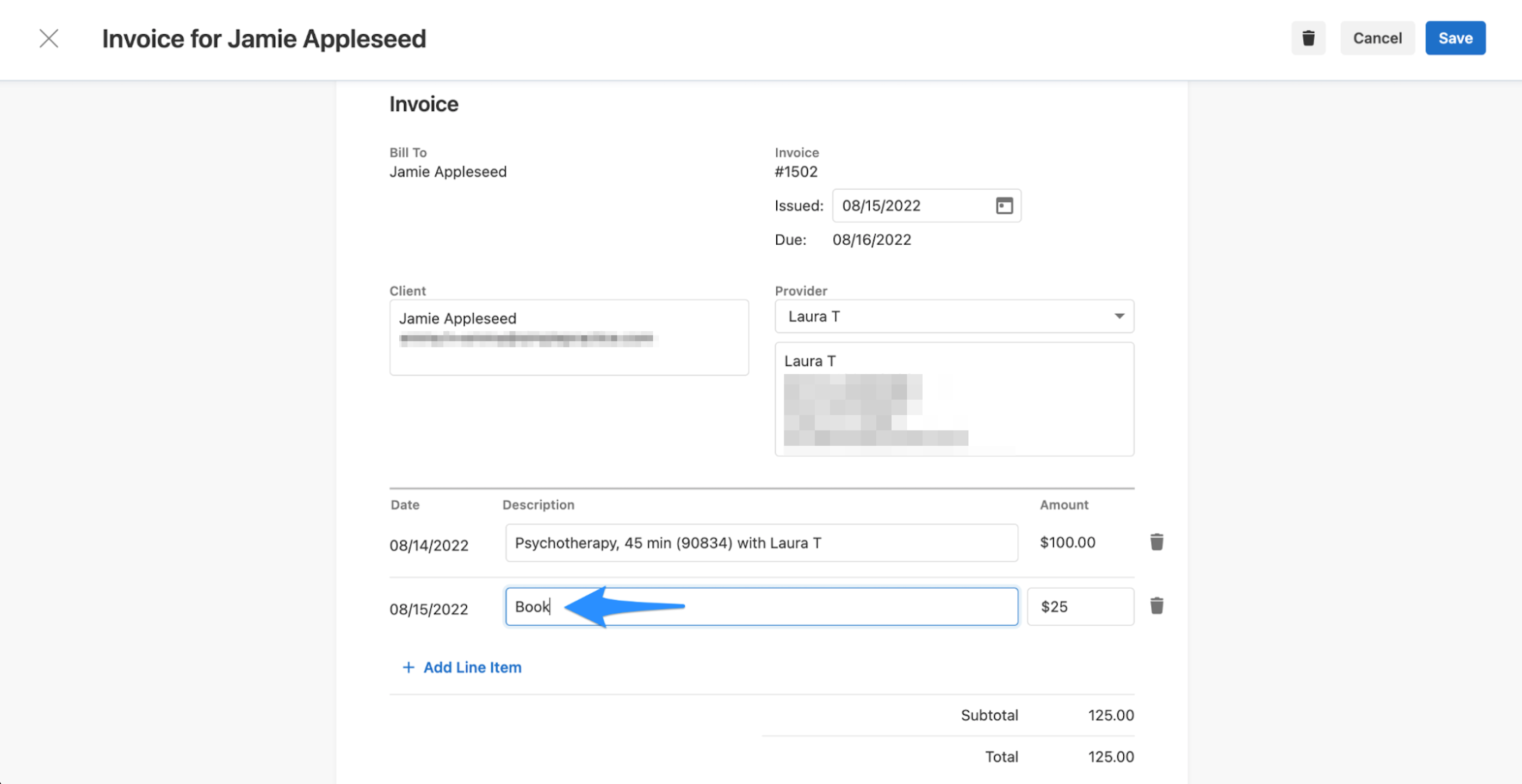Select the Jamie Appleseed client box
The width and height of the screenshot is (1522, 784).
[x=569, y=337]
